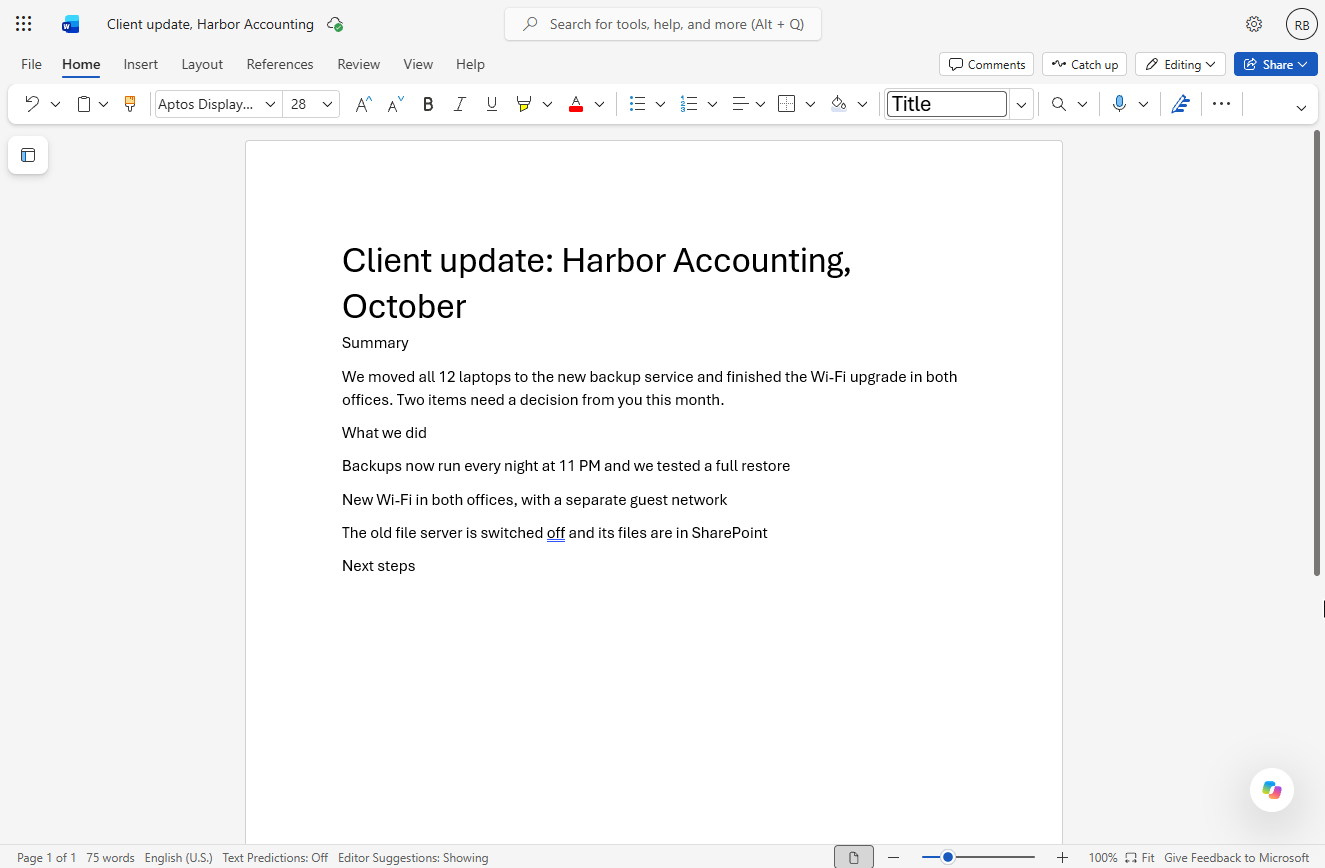
Task: Open the Copilot floating button
Action: [1272, 790]
